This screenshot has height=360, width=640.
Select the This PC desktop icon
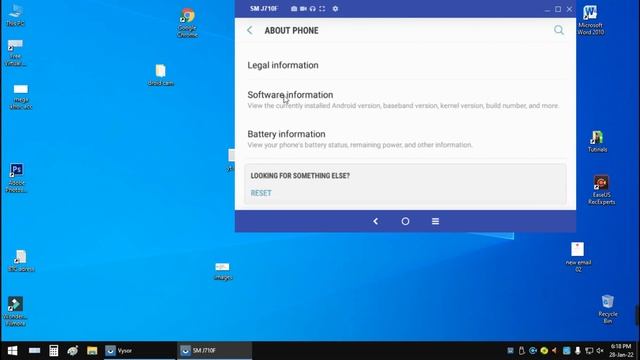coord(16,15)
